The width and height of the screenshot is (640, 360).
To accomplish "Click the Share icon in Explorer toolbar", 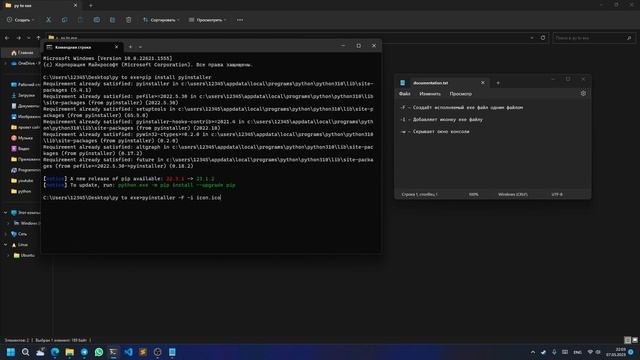I will (112, 20).
